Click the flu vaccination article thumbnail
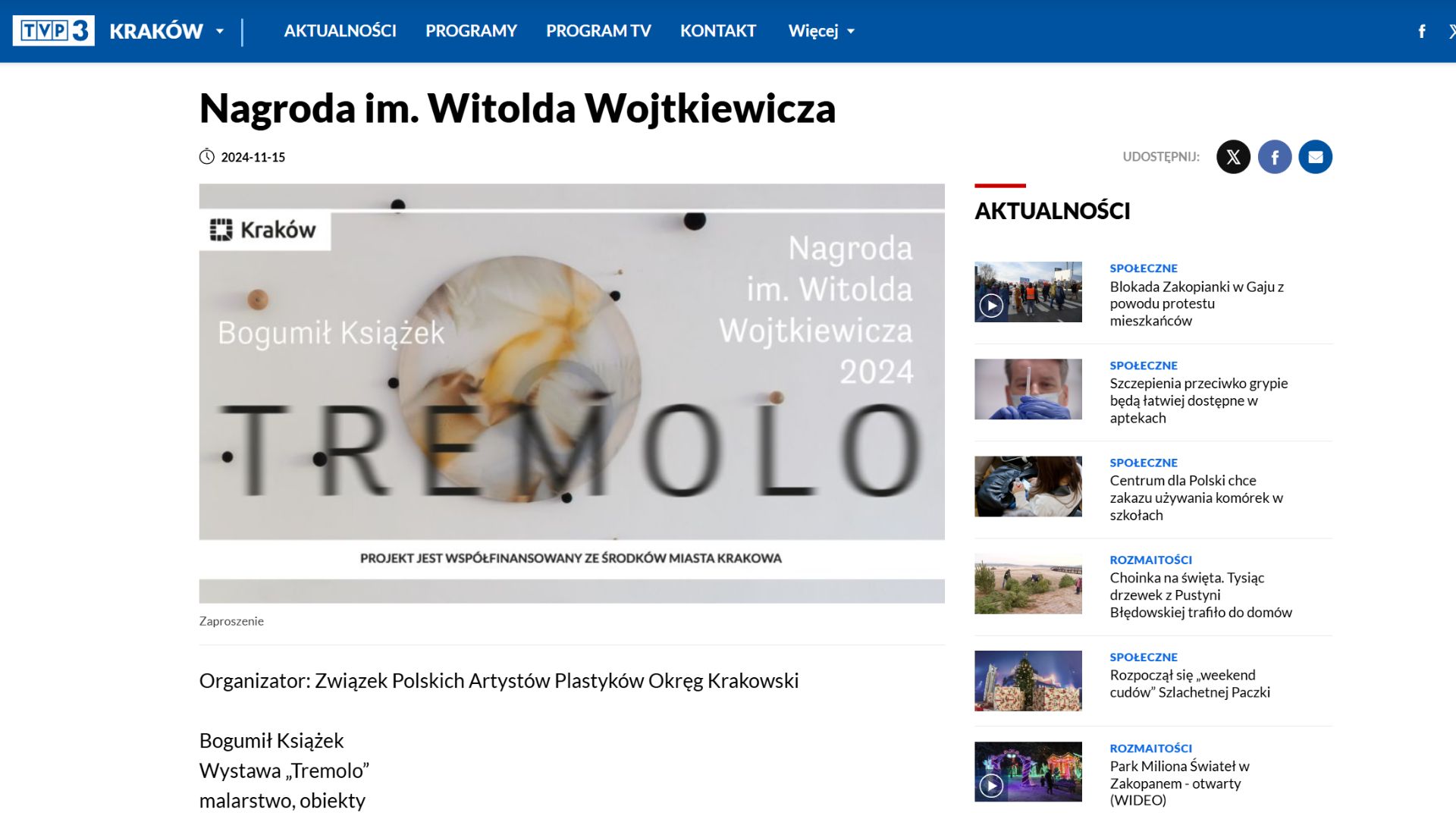The image size is (1456, 819). point(1028,389)
